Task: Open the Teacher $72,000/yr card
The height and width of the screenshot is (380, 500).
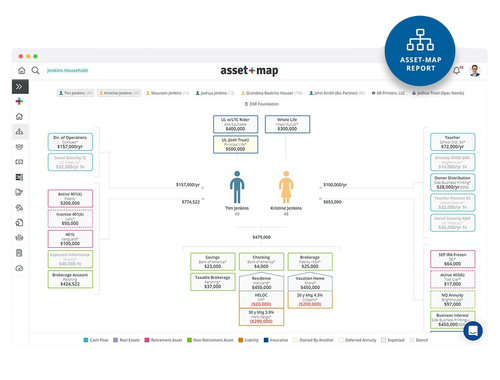Action: click(453, 142)
